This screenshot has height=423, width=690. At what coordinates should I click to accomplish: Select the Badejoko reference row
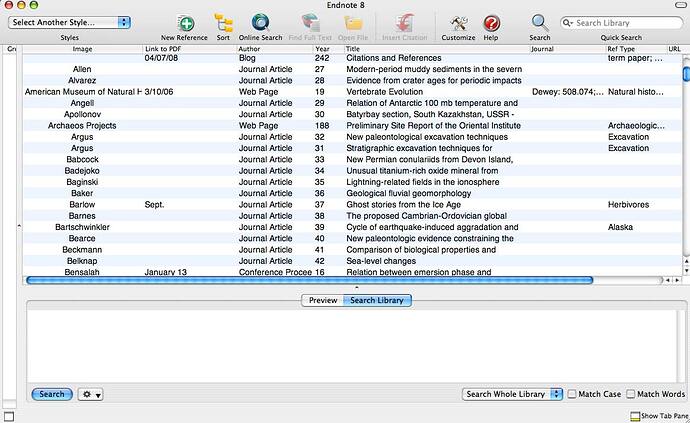pos(352,171)
